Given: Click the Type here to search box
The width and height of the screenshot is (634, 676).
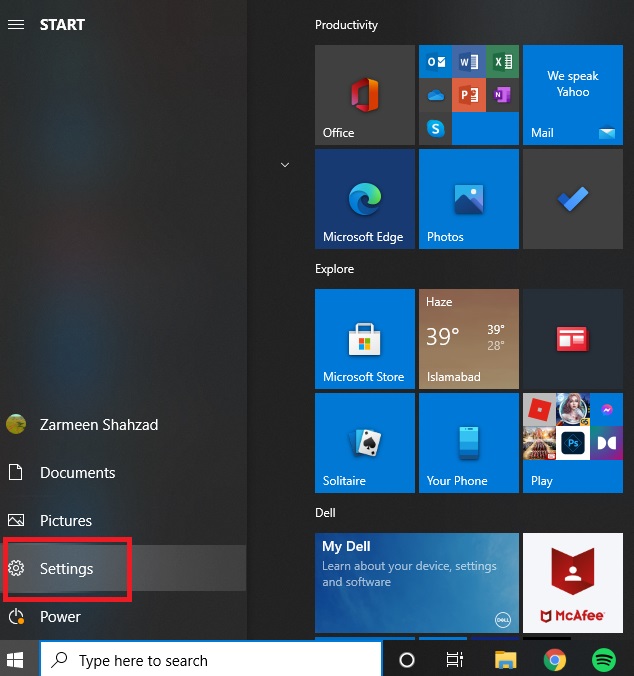Looking at the screenshot, I should [211, 660].
